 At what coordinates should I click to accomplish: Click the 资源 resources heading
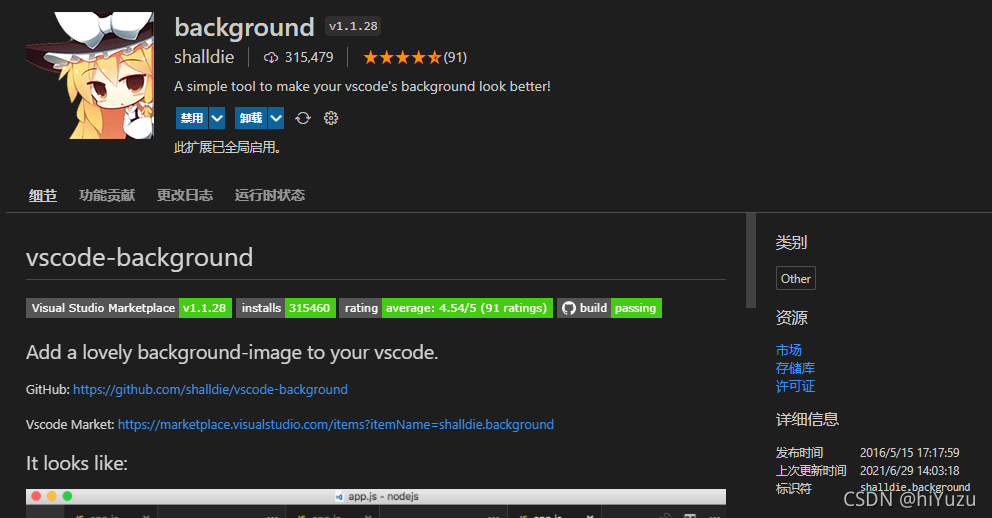coord(791,318)
